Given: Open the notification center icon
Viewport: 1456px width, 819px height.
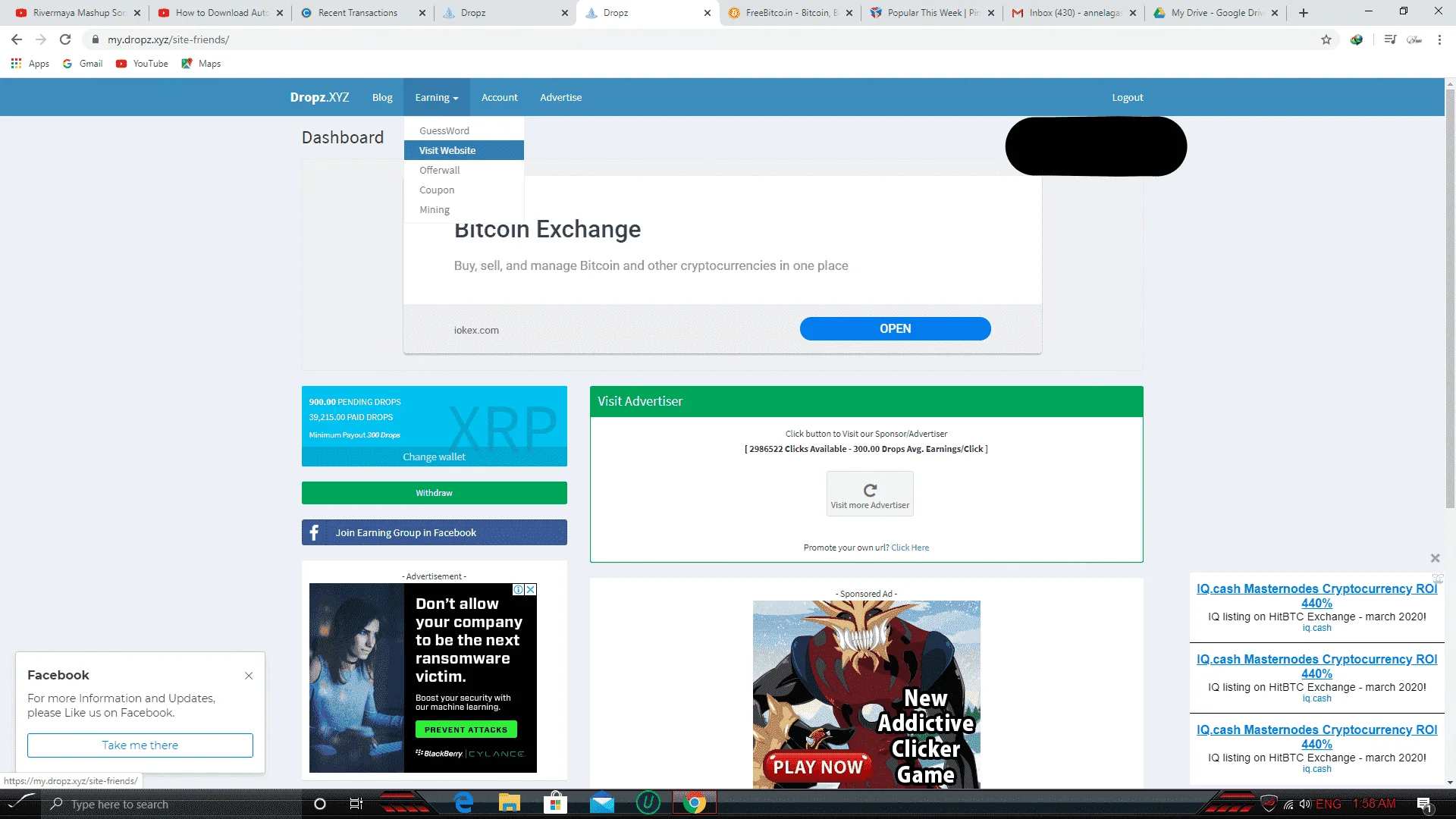Looking at the screenshot, I should coord(1424,804).
